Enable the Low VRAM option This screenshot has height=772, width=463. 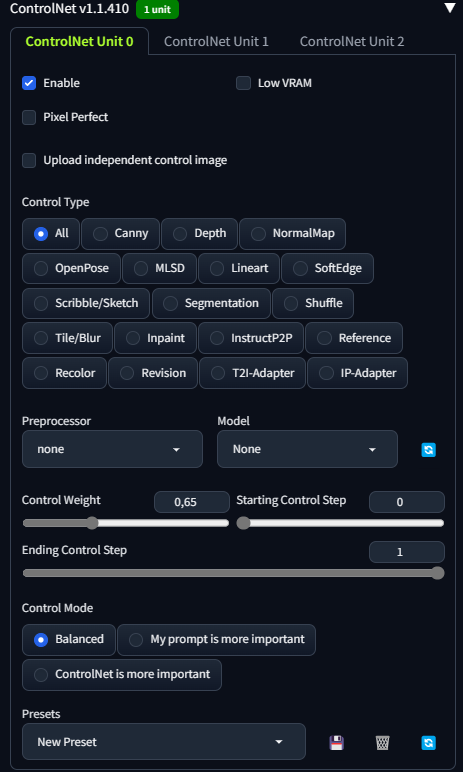tap(243, 83)
